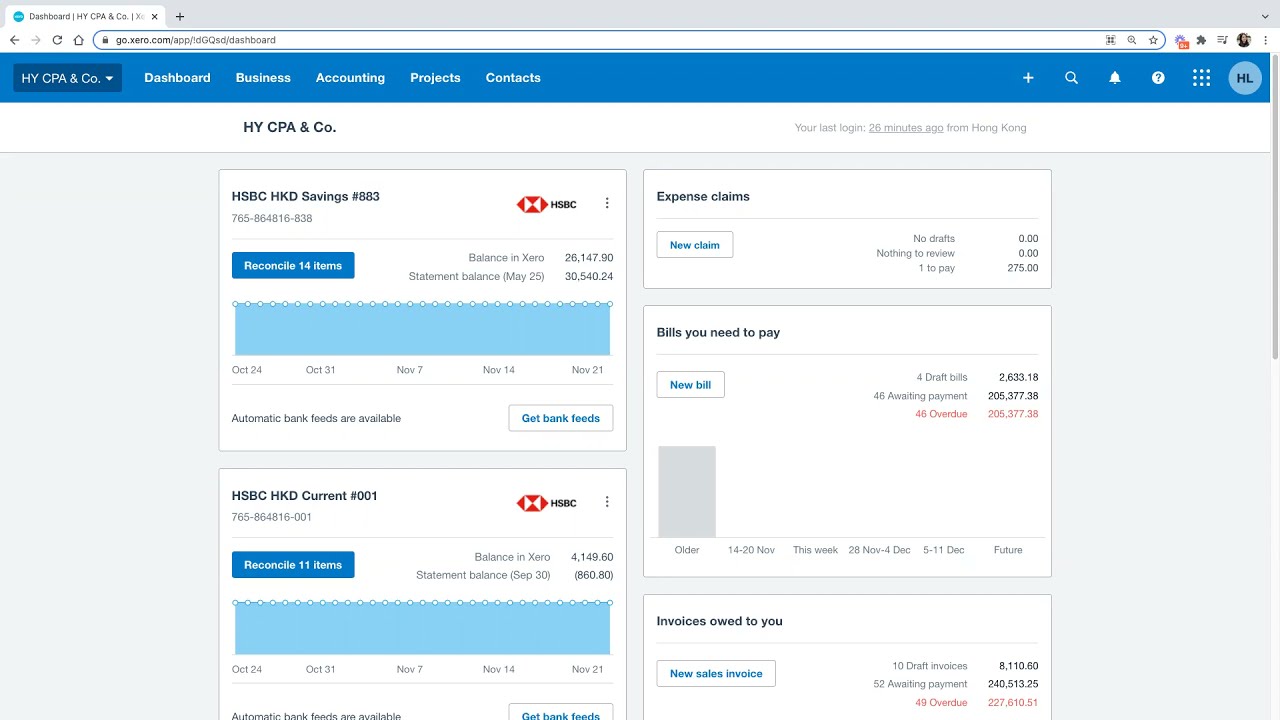Click the Older bar in the bills chart
1280x720 pixels.
(x=687, y=492)
